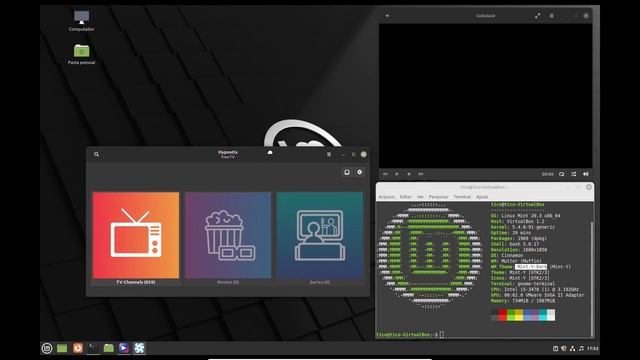
Task: Open Pesquisar menu in terminal
Action: [x=438, y=197]
